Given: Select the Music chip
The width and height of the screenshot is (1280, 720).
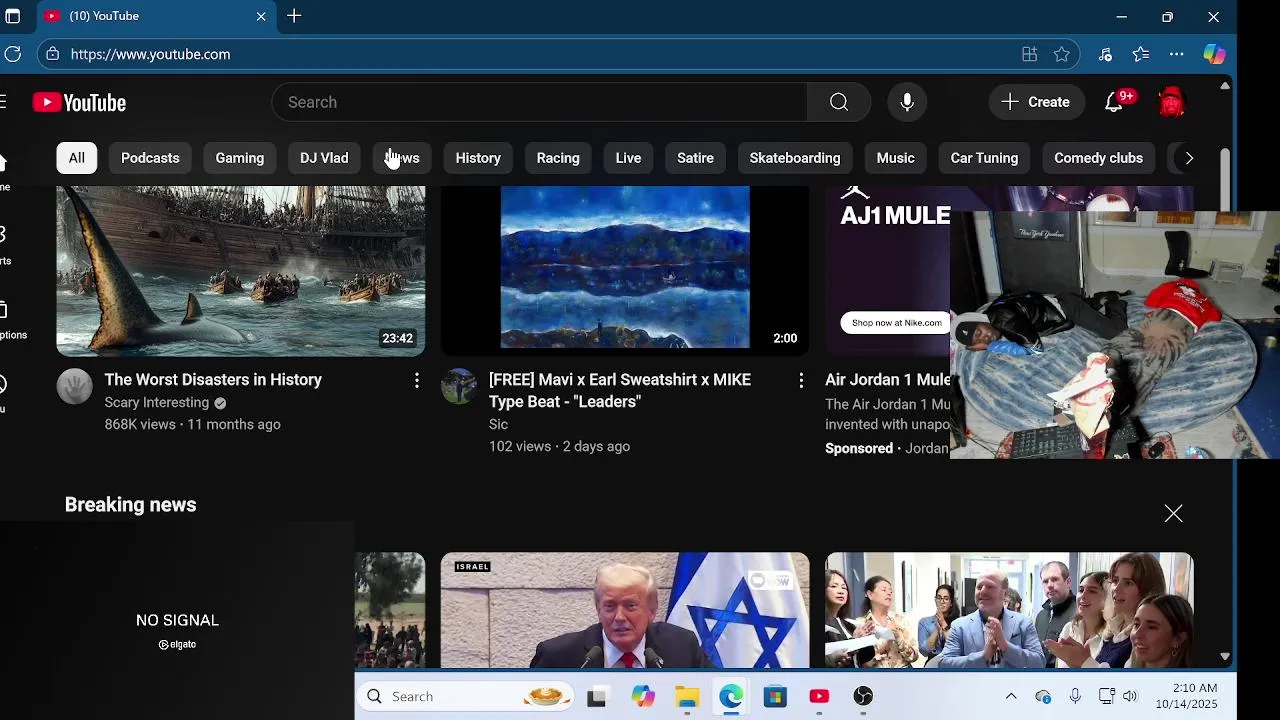Looking at the screenshot, I should click(x=896, y=158).
